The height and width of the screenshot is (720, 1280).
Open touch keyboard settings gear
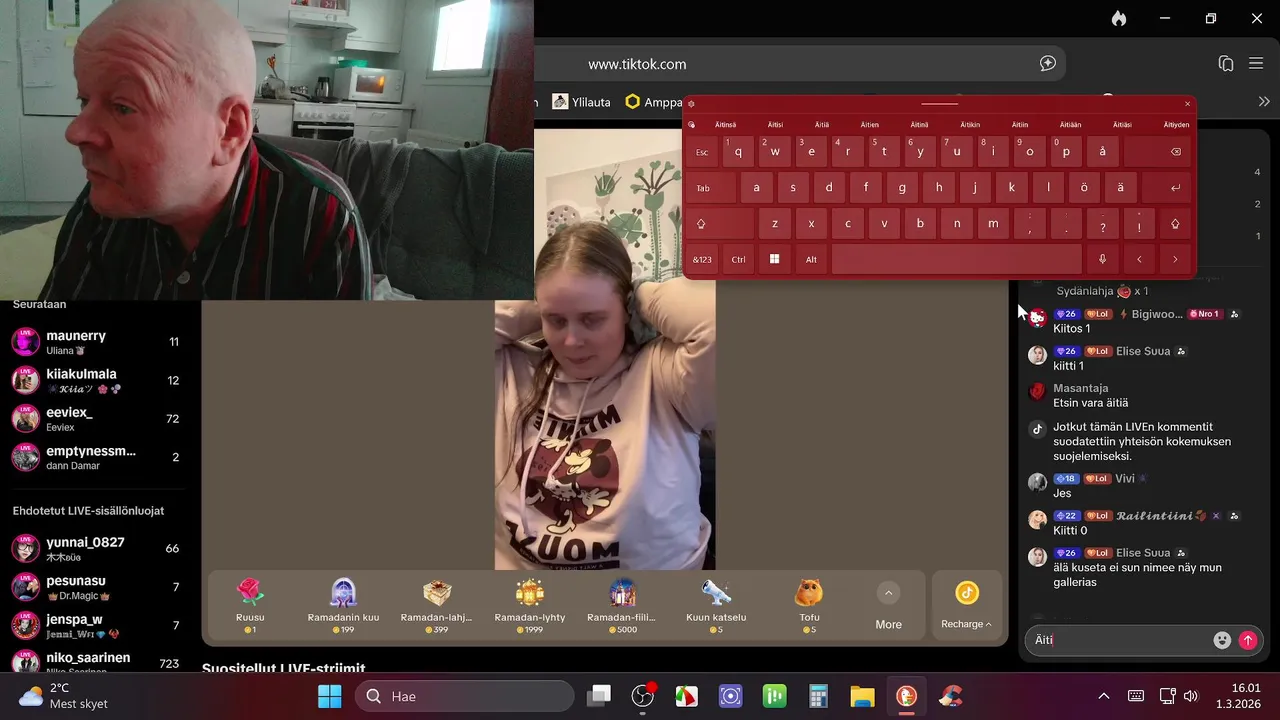pos(692,103)
